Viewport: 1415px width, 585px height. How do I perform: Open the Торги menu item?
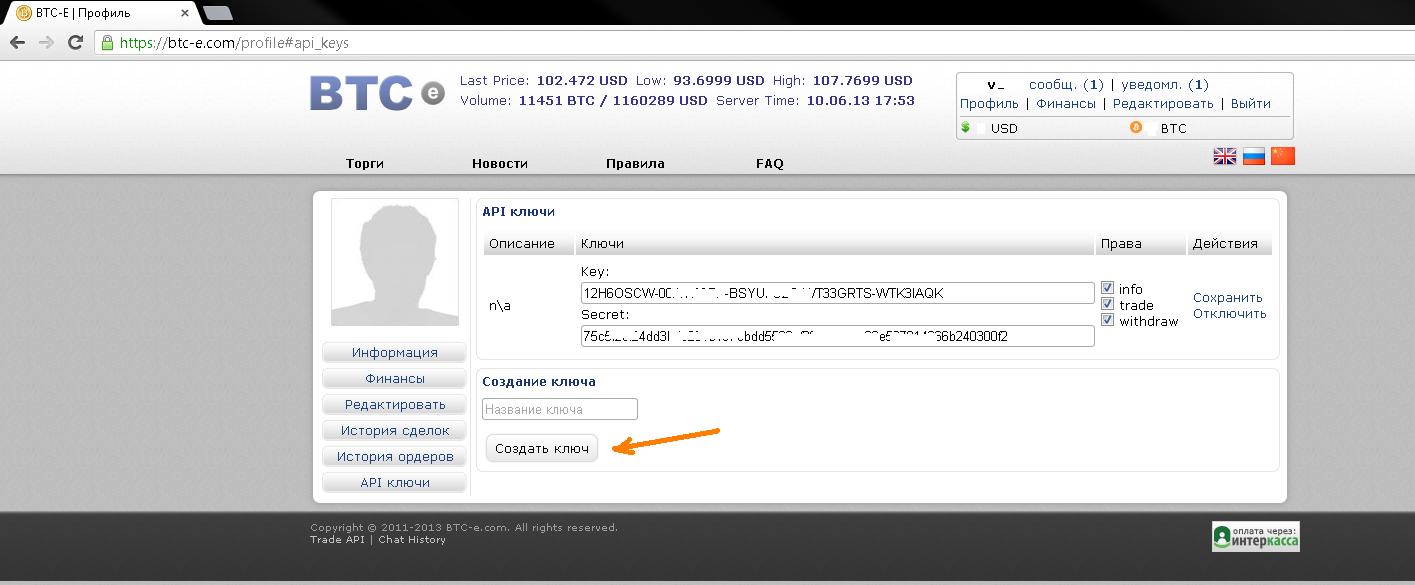coord(365,163)
